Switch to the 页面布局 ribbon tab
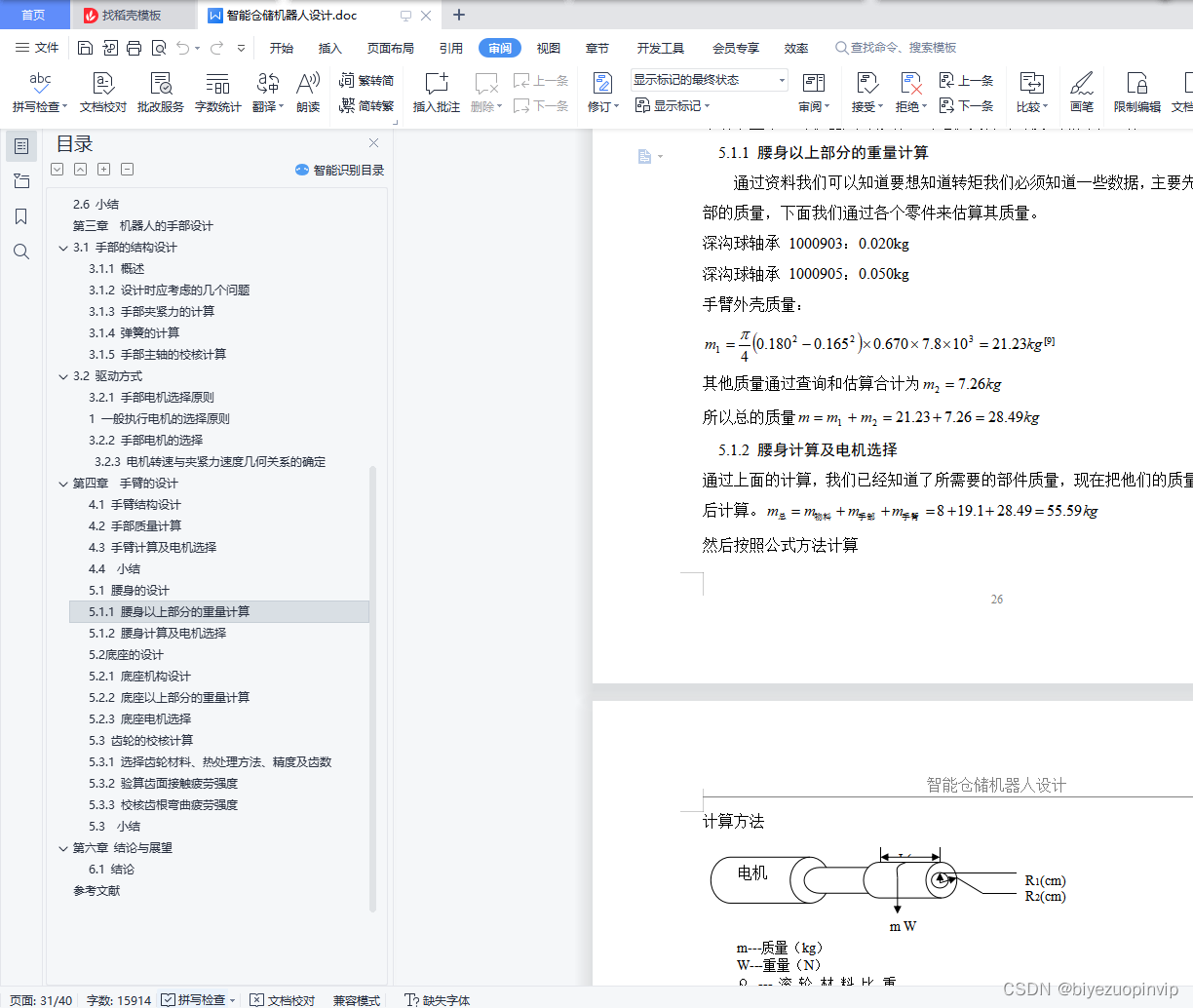 pos(391,48)
